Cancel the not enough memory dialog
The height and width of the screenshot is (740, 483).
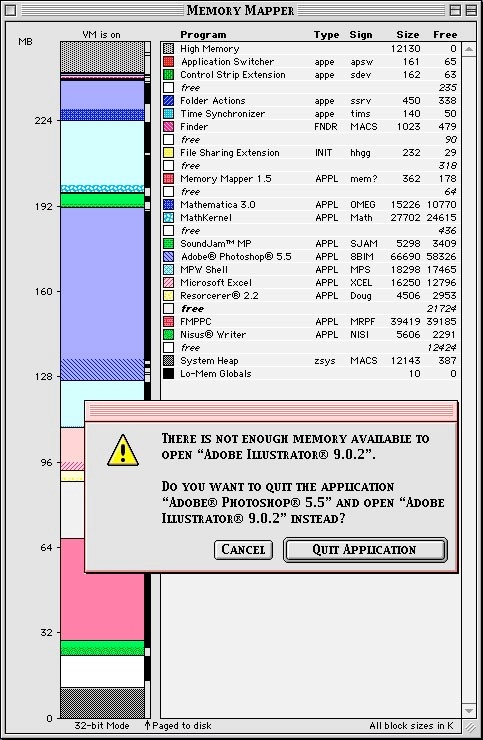[x=243, y=550]
